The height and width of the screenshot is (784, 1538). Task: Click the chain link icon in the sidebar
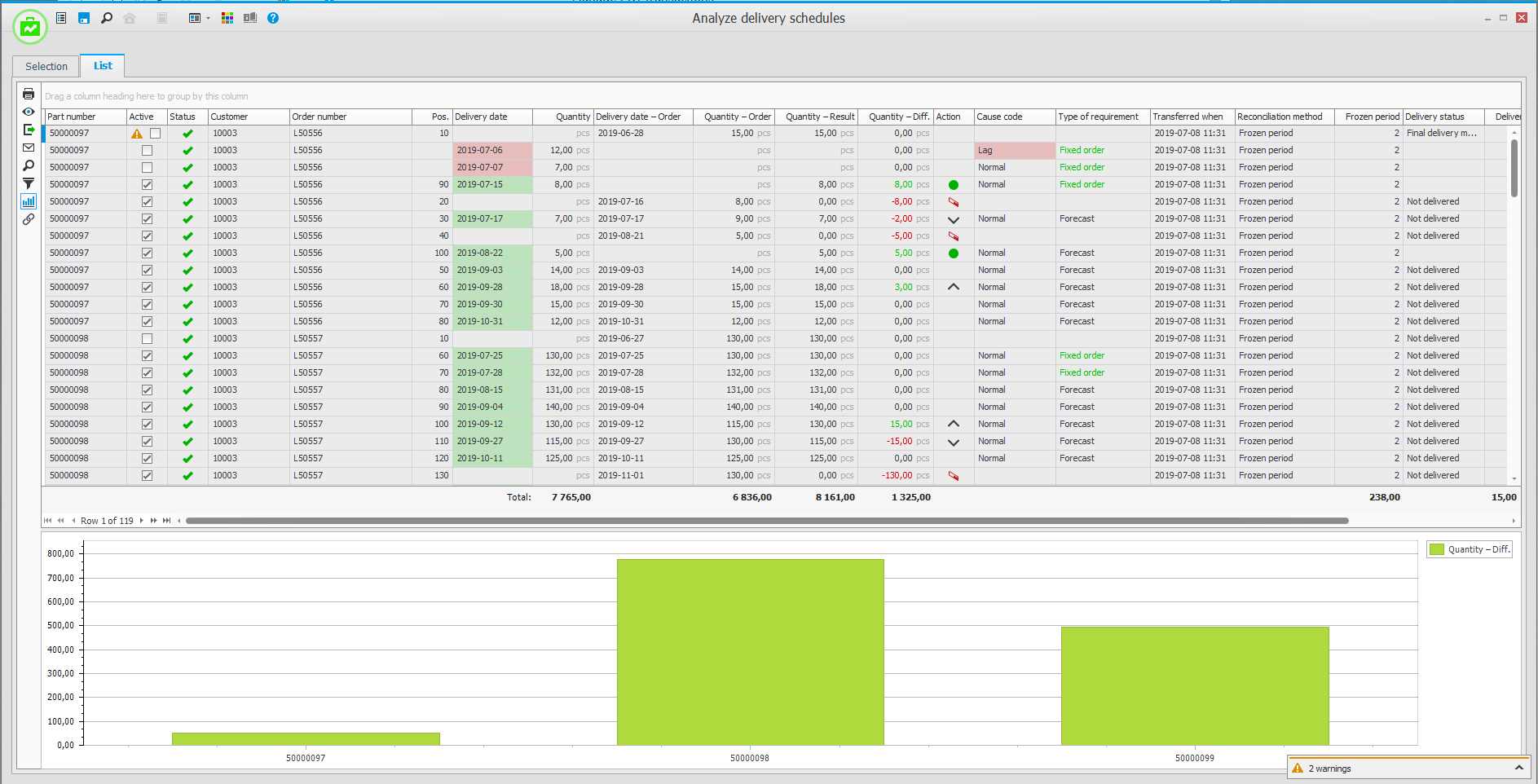click(29, 219)
